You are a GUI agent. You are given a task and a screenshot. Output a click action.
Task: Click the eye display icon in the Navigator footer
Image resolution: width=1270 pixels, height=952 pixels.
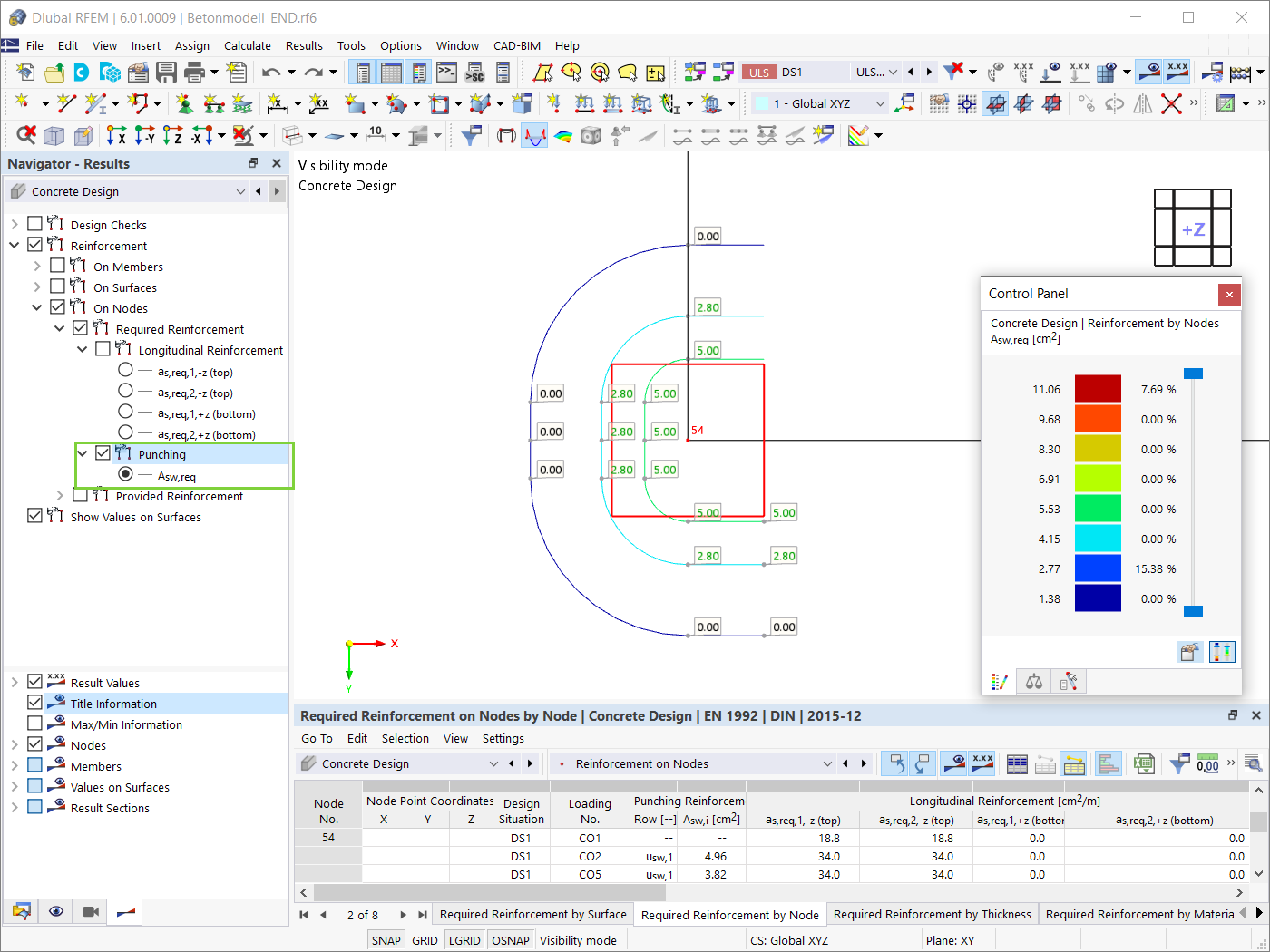click(x=56, y=911)
